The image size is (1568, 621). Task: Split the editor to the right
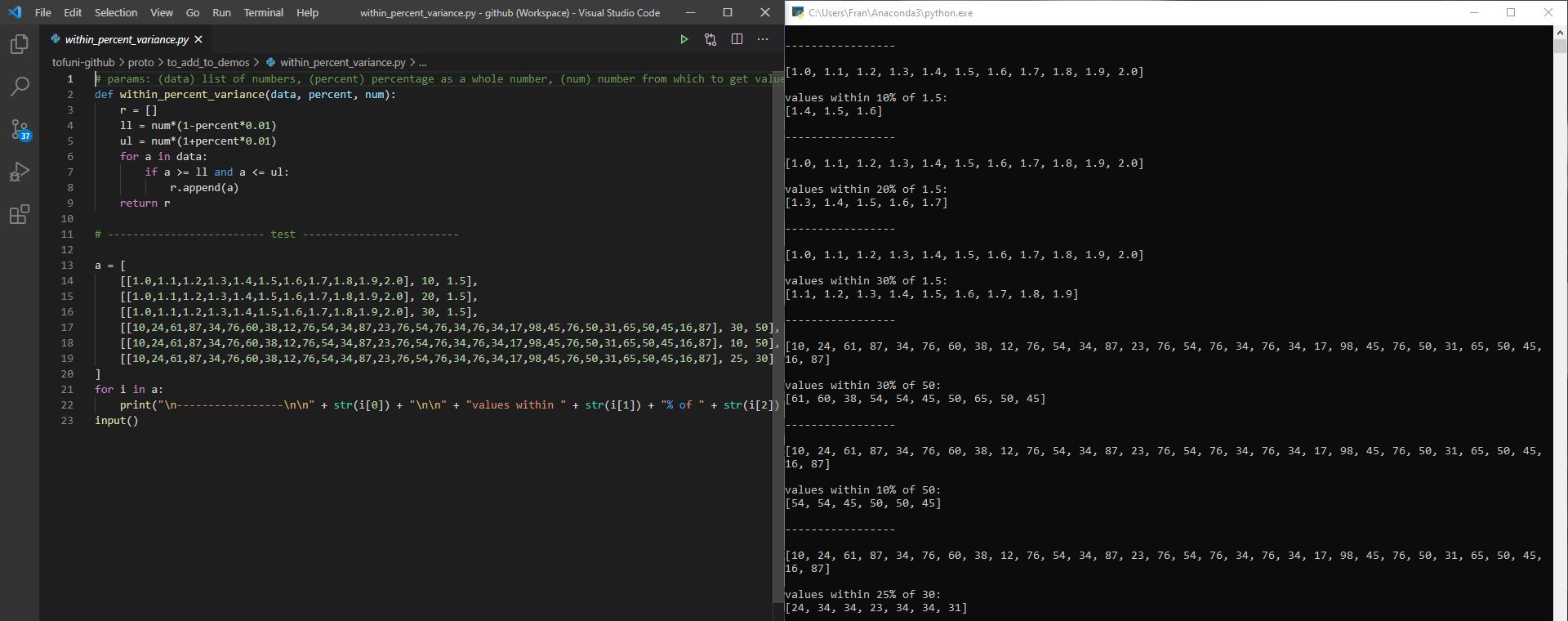click(x=737, y=39)
